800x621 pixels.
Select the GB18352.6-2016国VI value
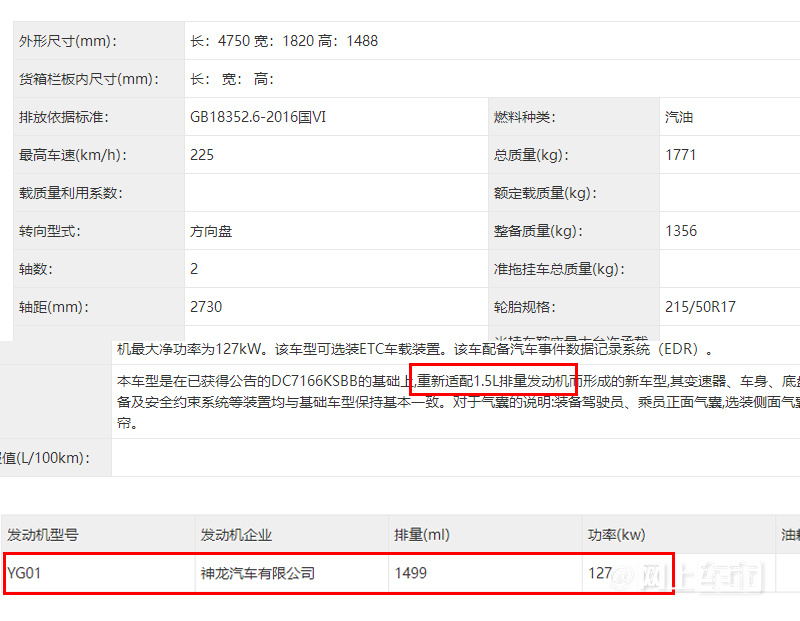[258, 117]
